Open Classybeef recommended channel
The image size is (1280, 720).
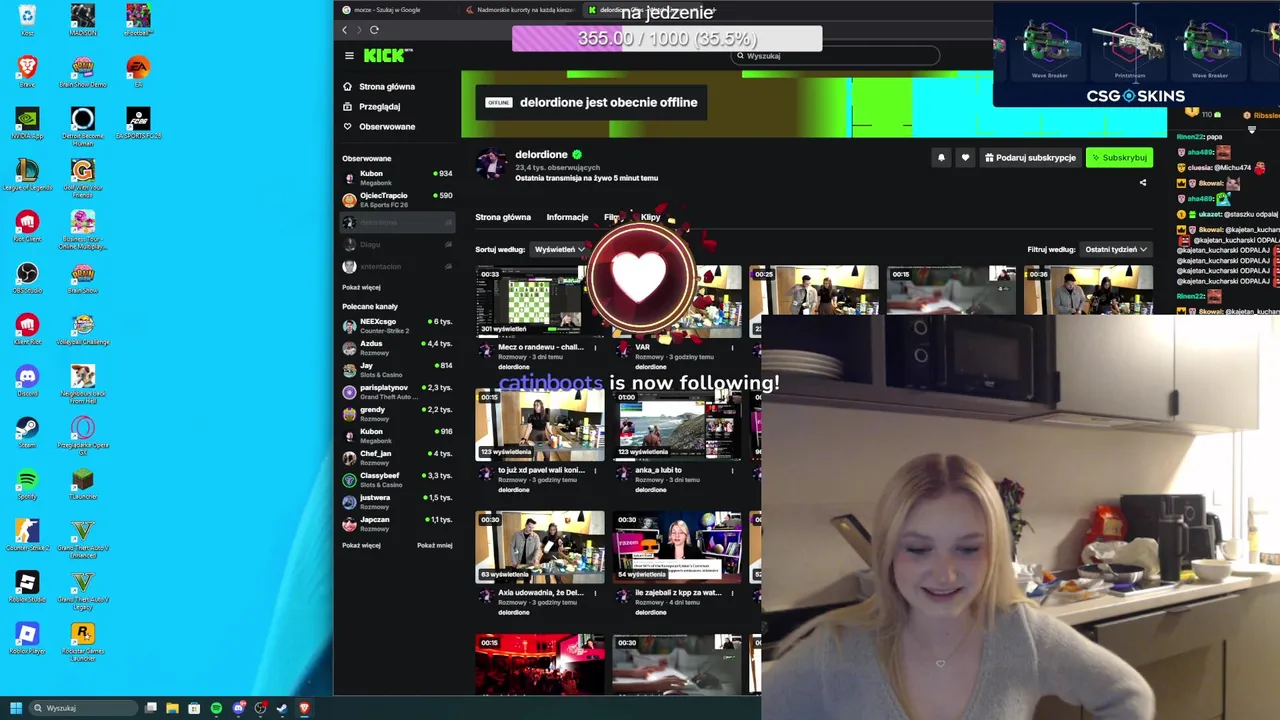click(397, 480)
